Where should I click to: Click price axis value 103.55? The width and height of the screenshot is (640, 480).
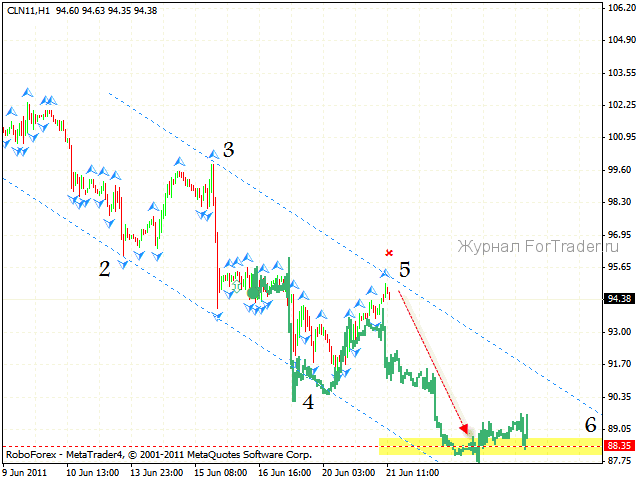pyautogui.click(x=622, y=73)
